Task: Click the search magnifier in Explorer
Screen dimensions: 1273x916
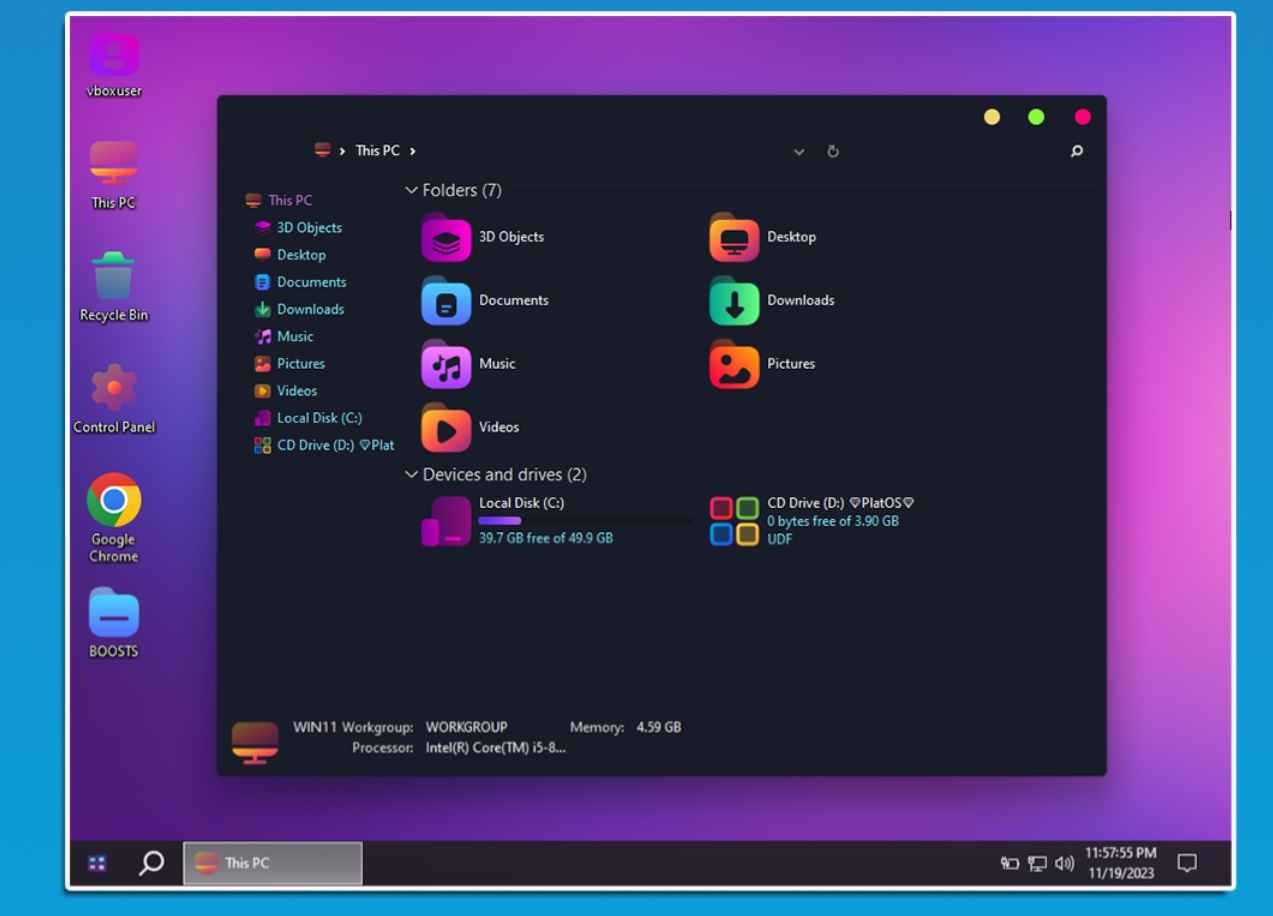Action: 1076,151
